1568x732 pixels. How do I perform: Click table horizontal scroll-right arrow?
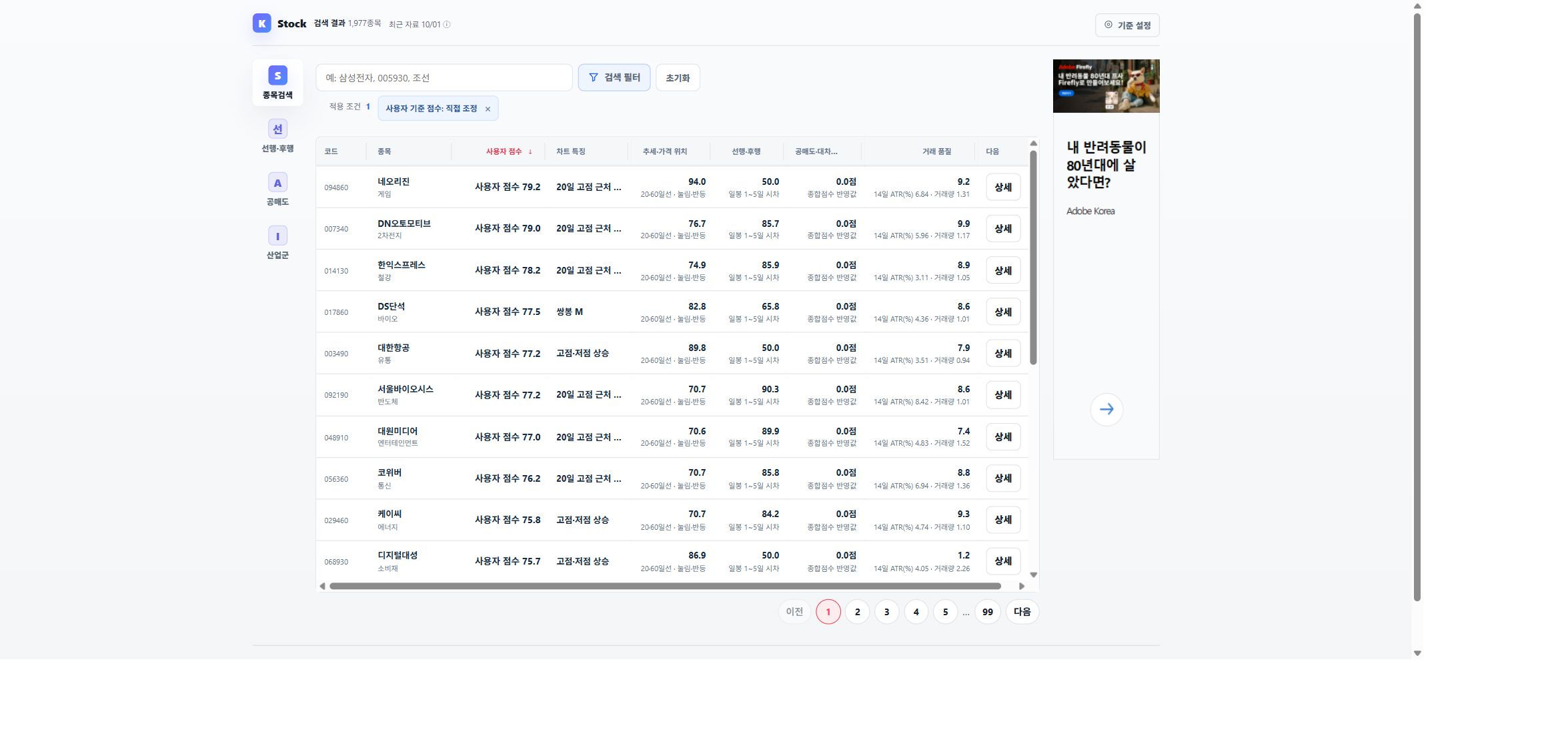[x=1021, y=586]
